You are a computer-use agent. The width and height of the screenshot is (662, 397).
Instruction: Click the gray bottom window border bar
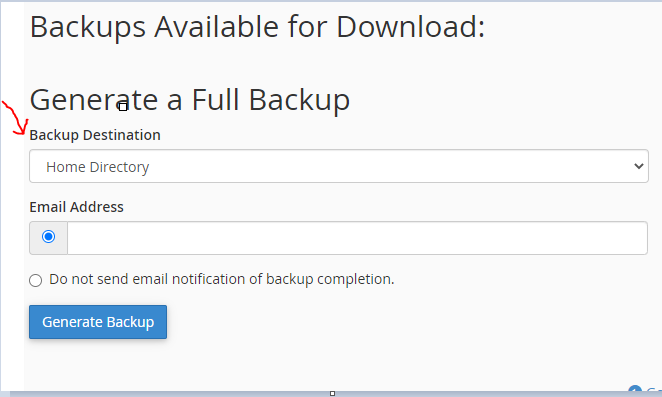331,394
